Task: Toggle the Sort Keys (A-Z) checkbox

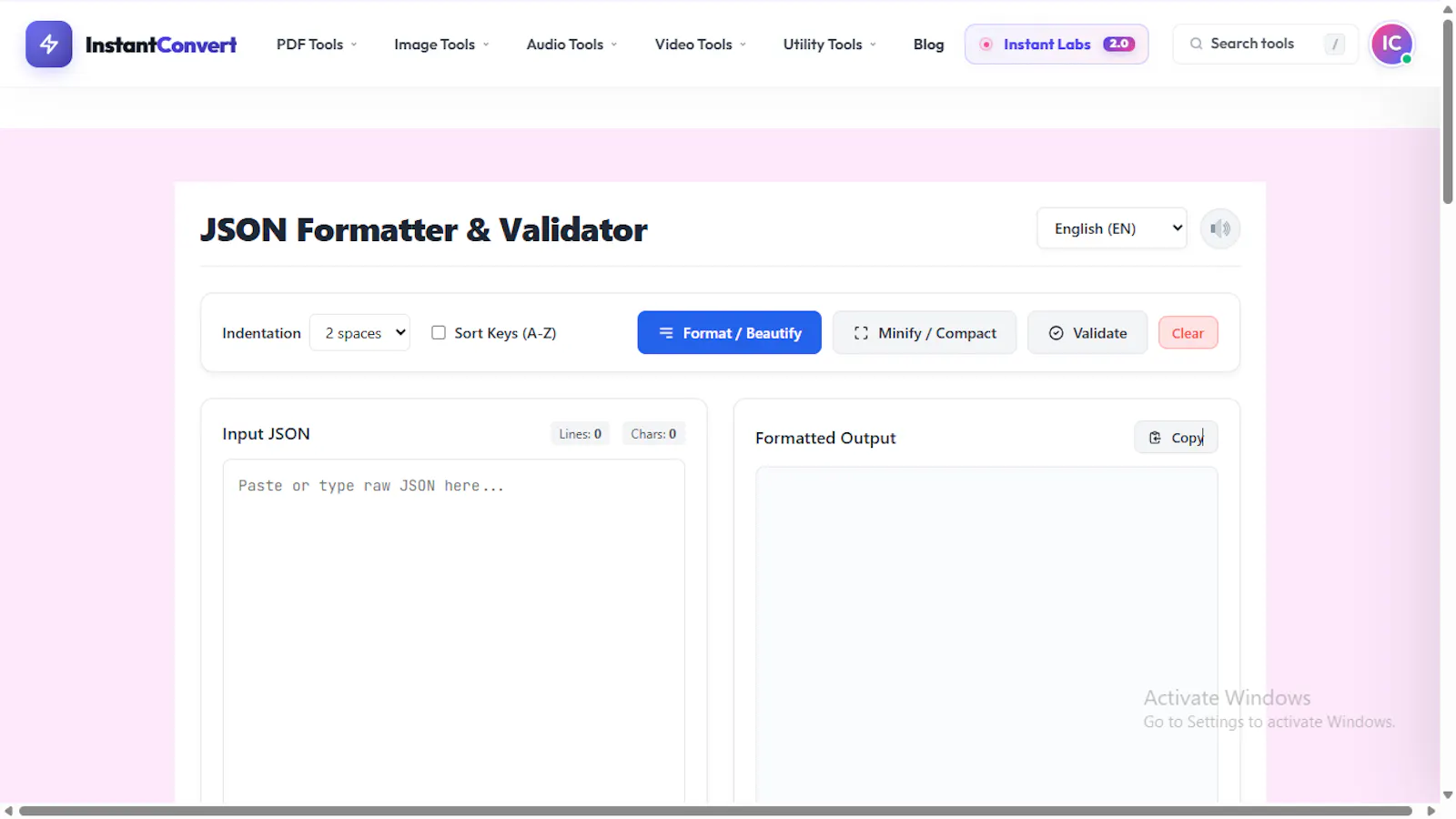Action: coord(439,333)
